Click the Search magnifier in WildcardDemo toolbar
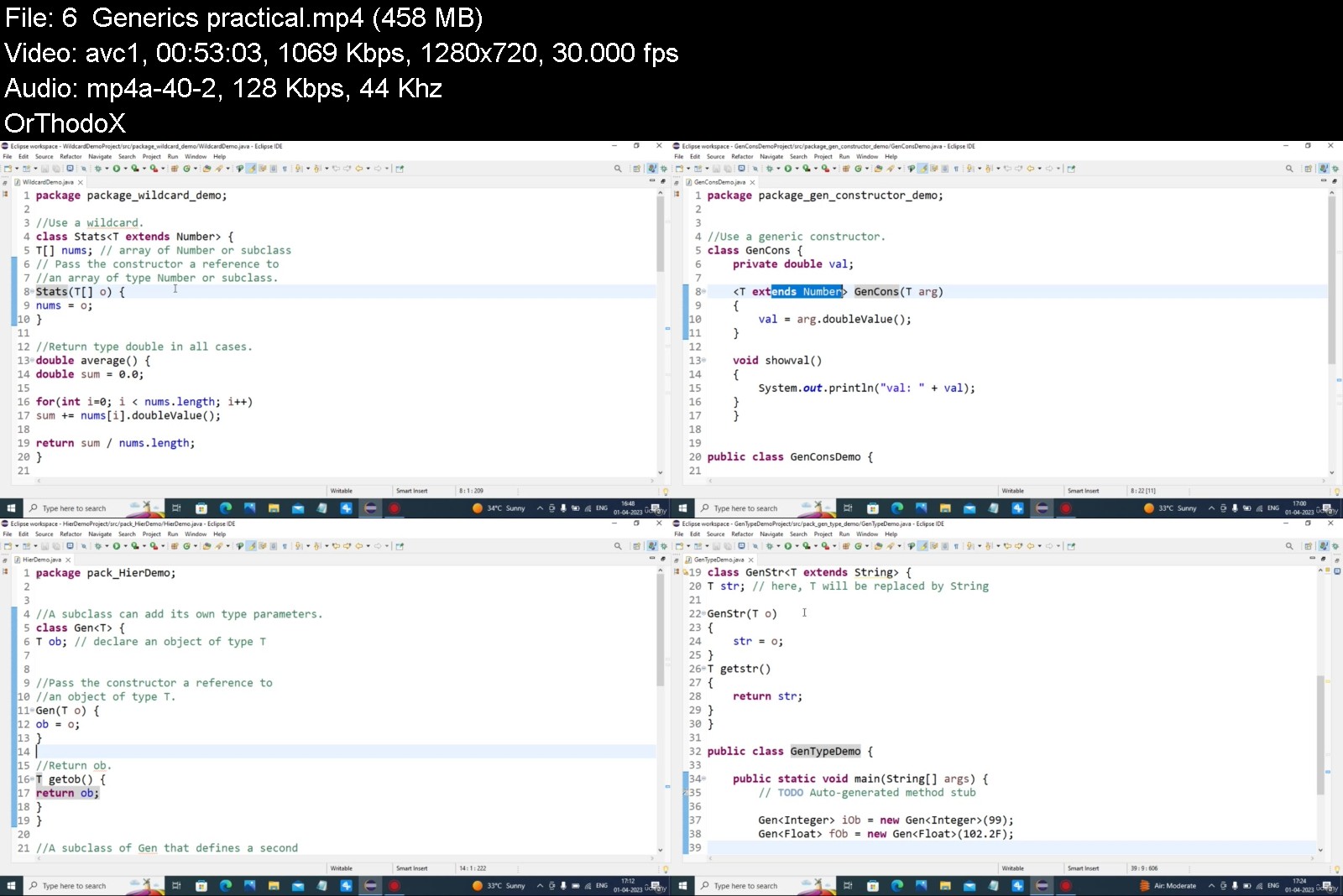The width and height of the screenshot is (1343, 896). pyautogui.click(x=618, y=168)
